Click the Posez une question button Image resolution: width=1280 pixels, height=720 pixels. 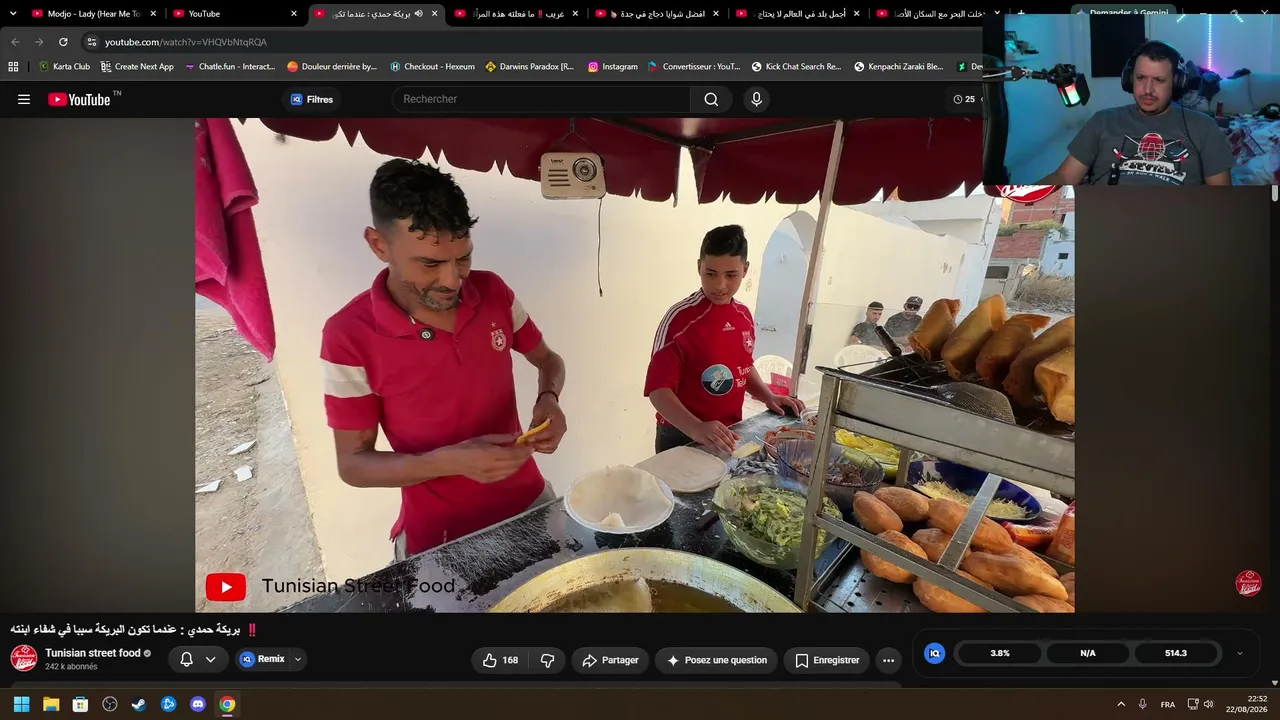point(716,660)
